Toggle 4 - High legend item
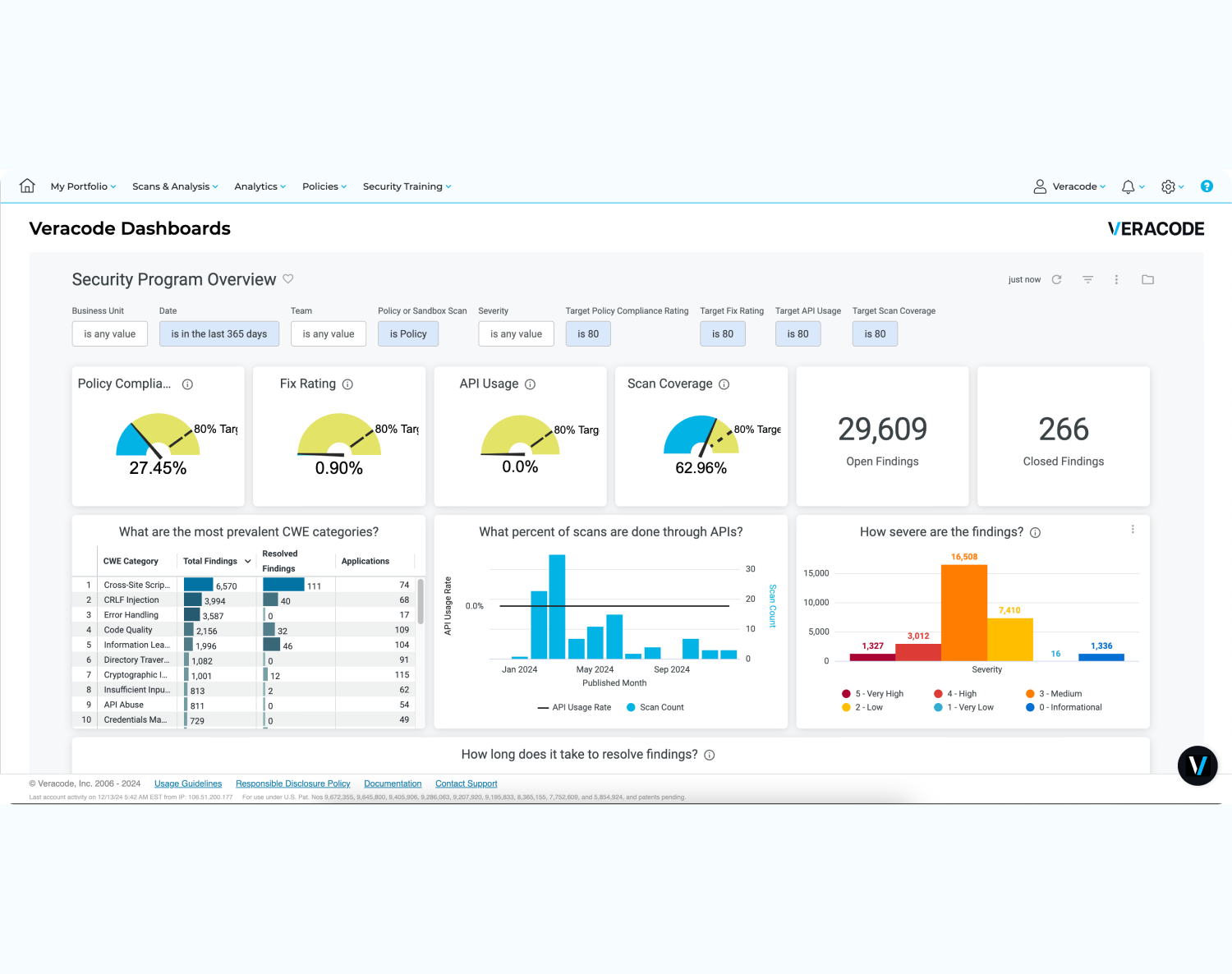The height and width of the screenshot is (974, 1232). 955,694
